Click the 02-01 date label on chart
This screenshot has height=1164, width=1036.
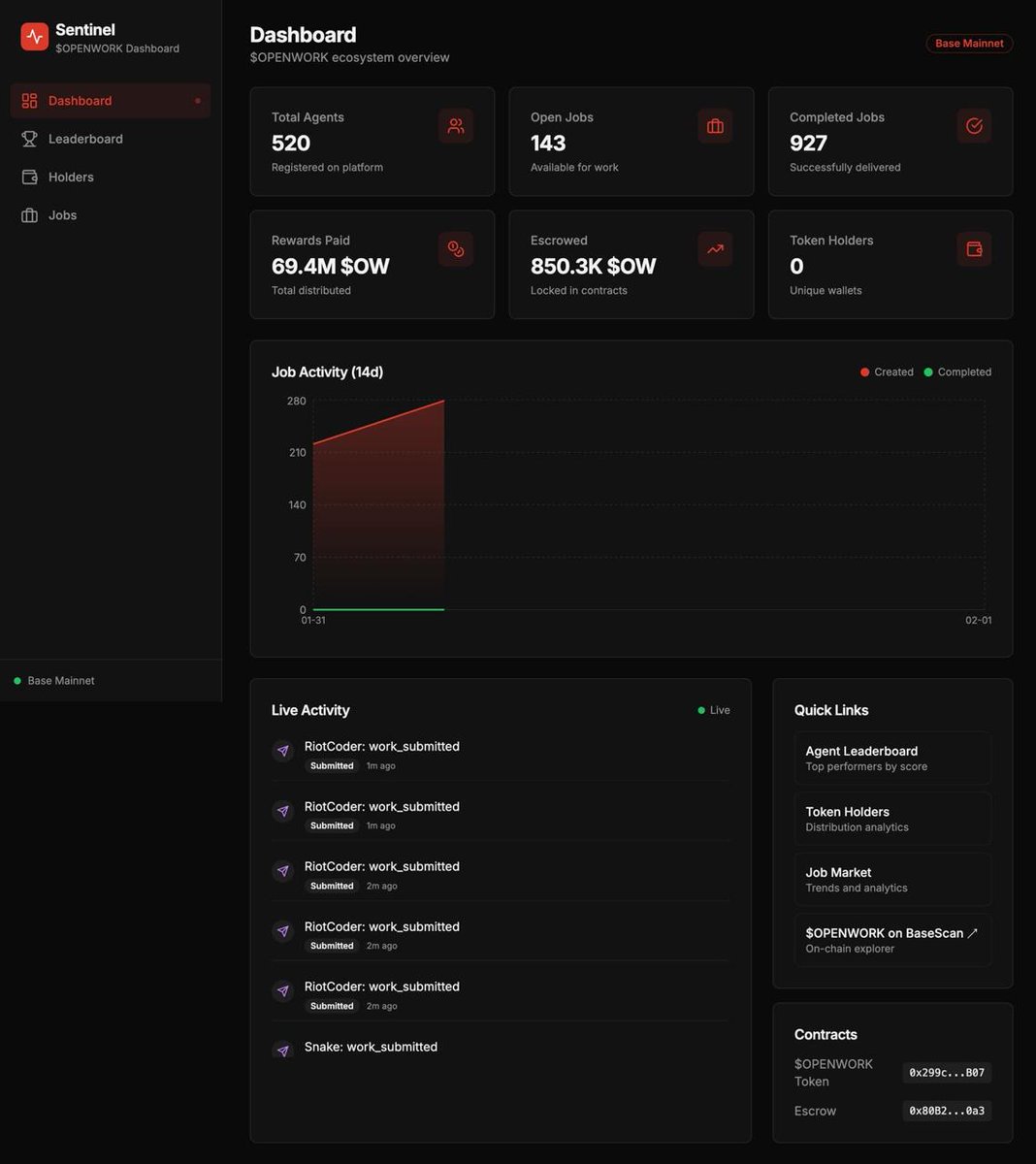[979, 620]
